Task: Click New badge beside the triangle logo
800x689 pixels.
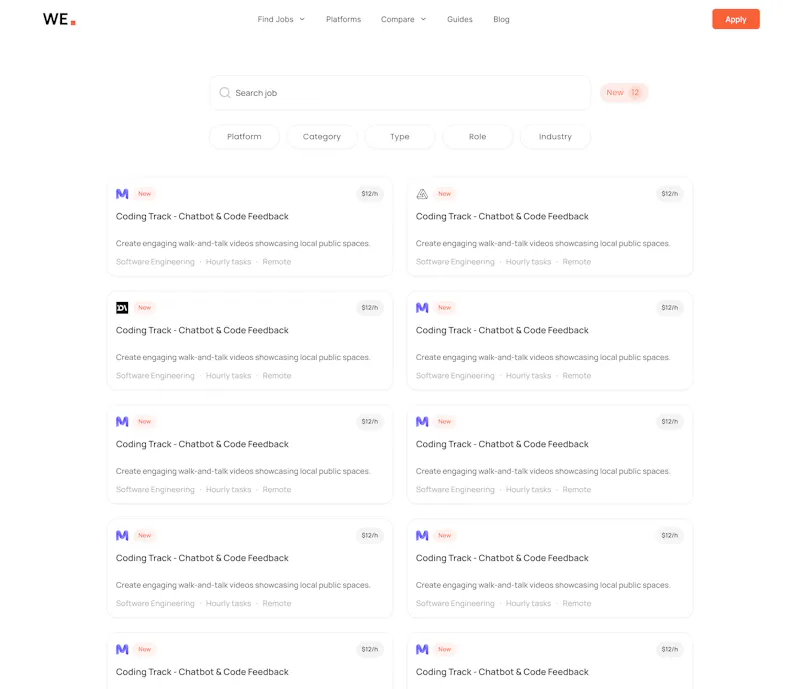Action: pos(444,194)
